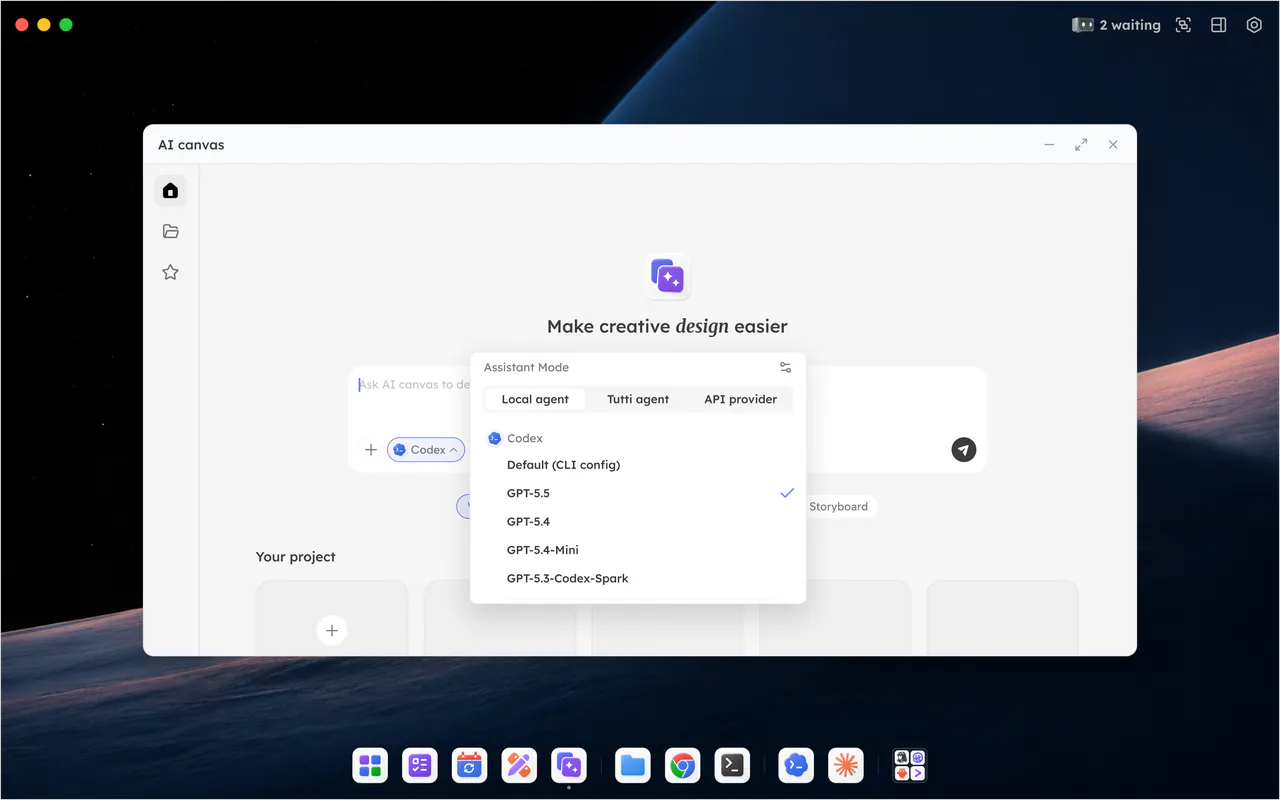Open the grouped apps folder in the dock
The height and width of the screenshot is (800, 1280).
point(910,766)
